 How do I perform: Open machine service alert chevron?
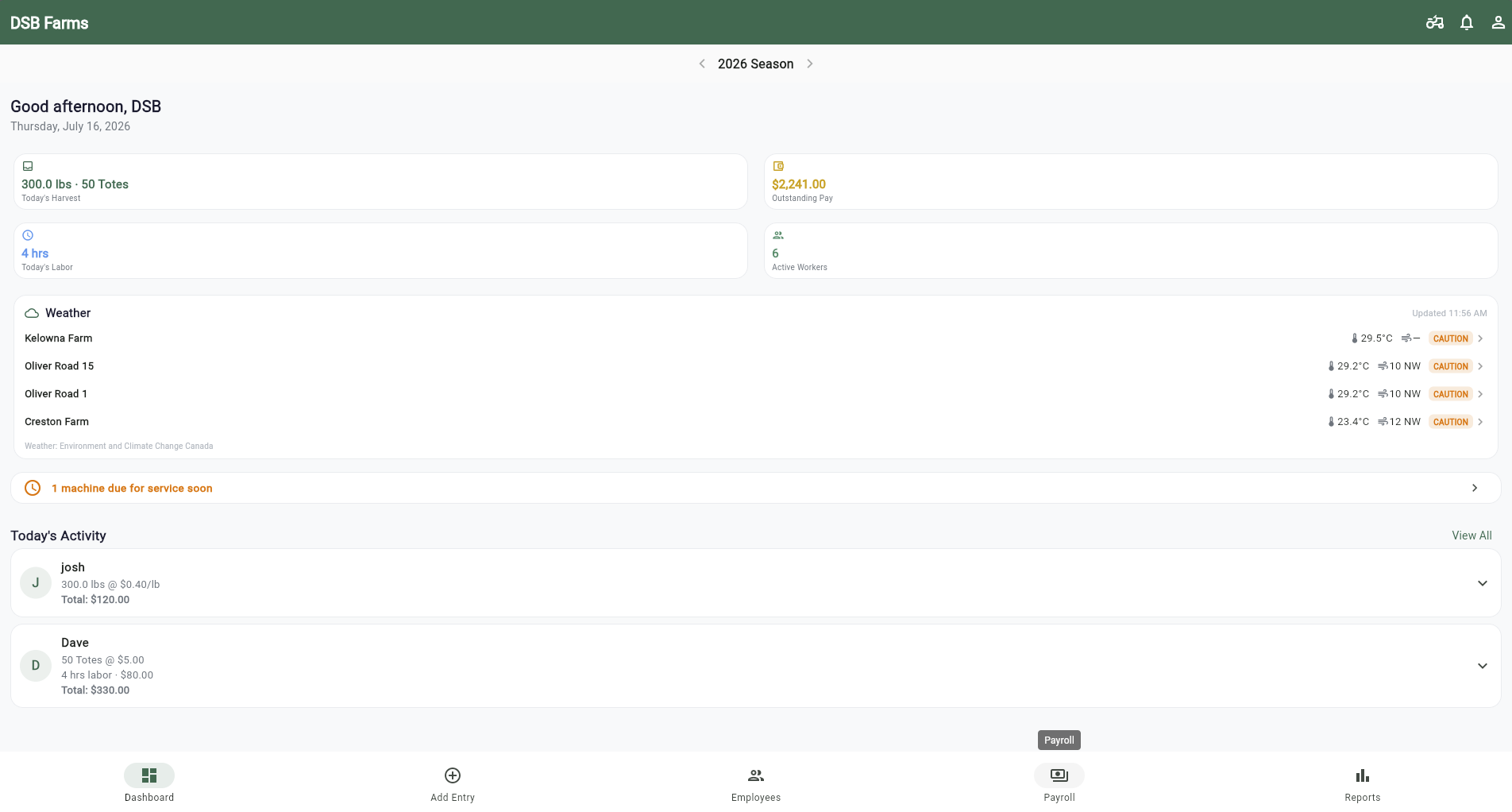click(x=1475, y=488)
